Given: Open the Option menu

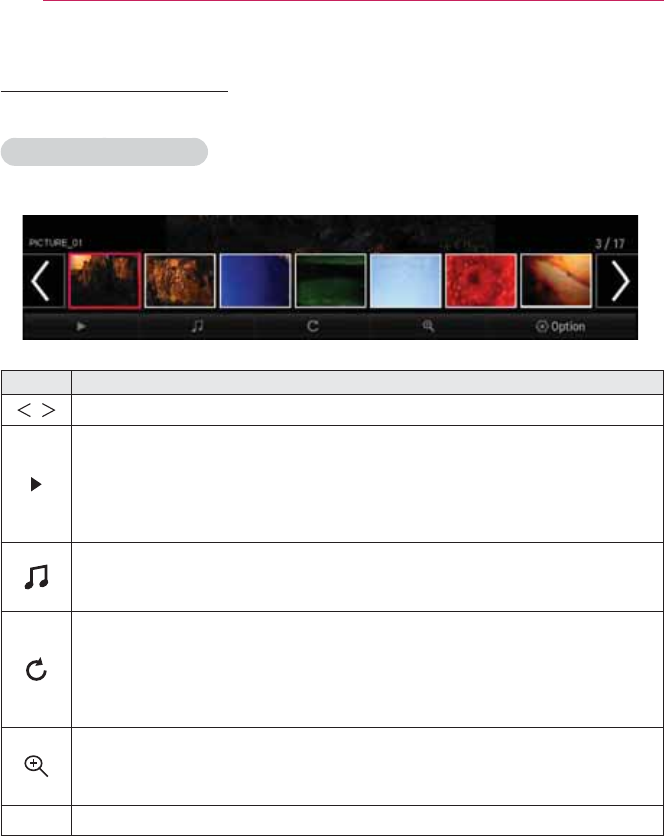Looking at the screenshot, I should 561,326.
